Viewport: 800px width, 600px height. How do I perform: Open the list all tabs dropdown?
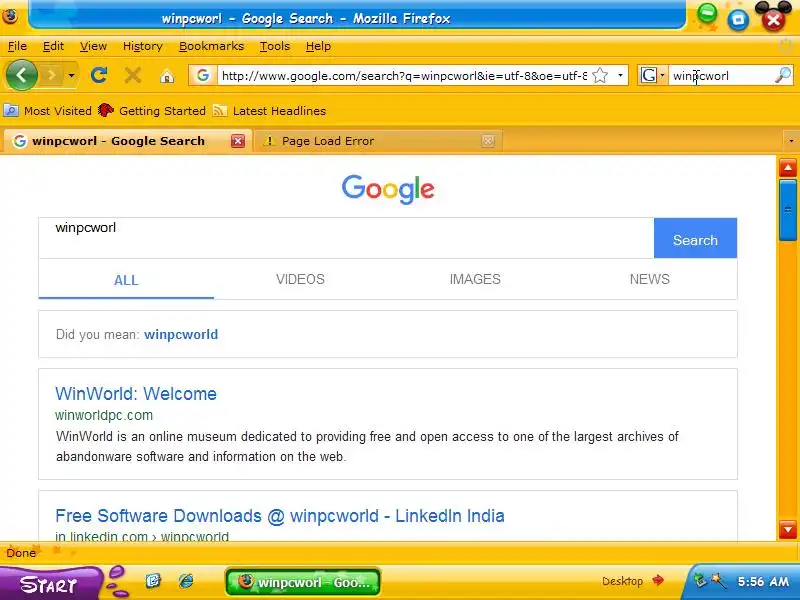pyautogui.click(x=791, y=141)
